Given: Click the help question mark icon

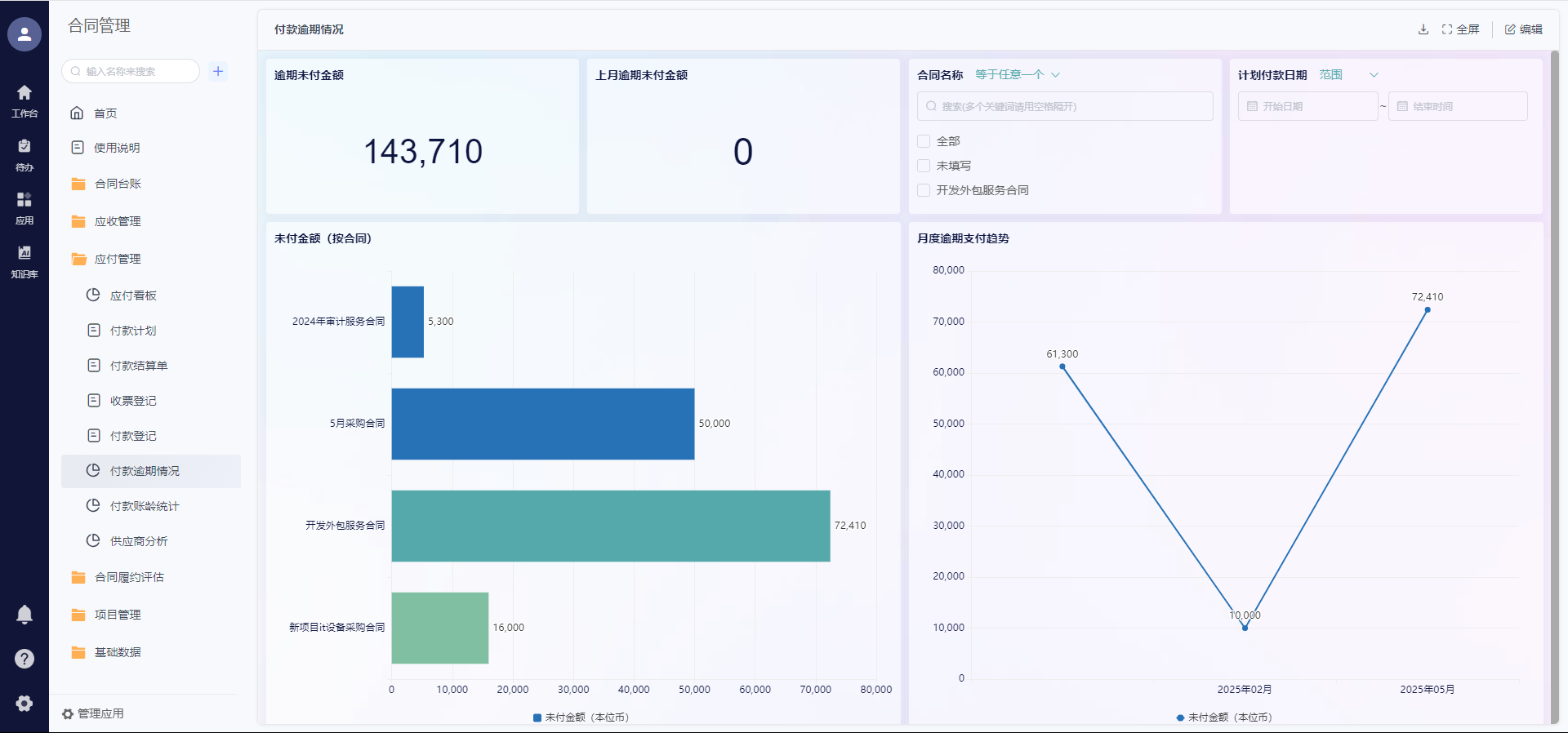Looking at the screenshot, I should (x=24, y=659).
